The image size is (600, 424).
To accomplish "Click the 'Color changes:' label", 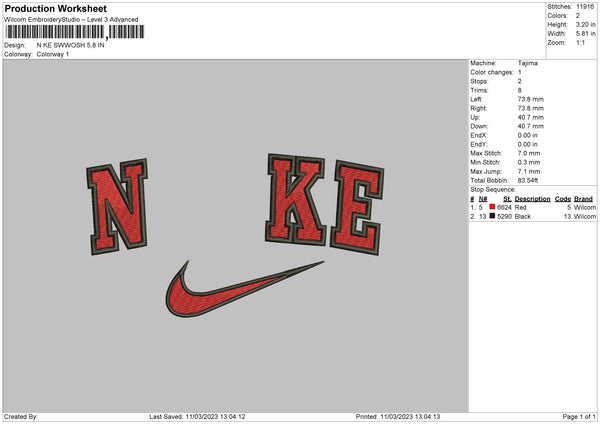I will 492,72.
